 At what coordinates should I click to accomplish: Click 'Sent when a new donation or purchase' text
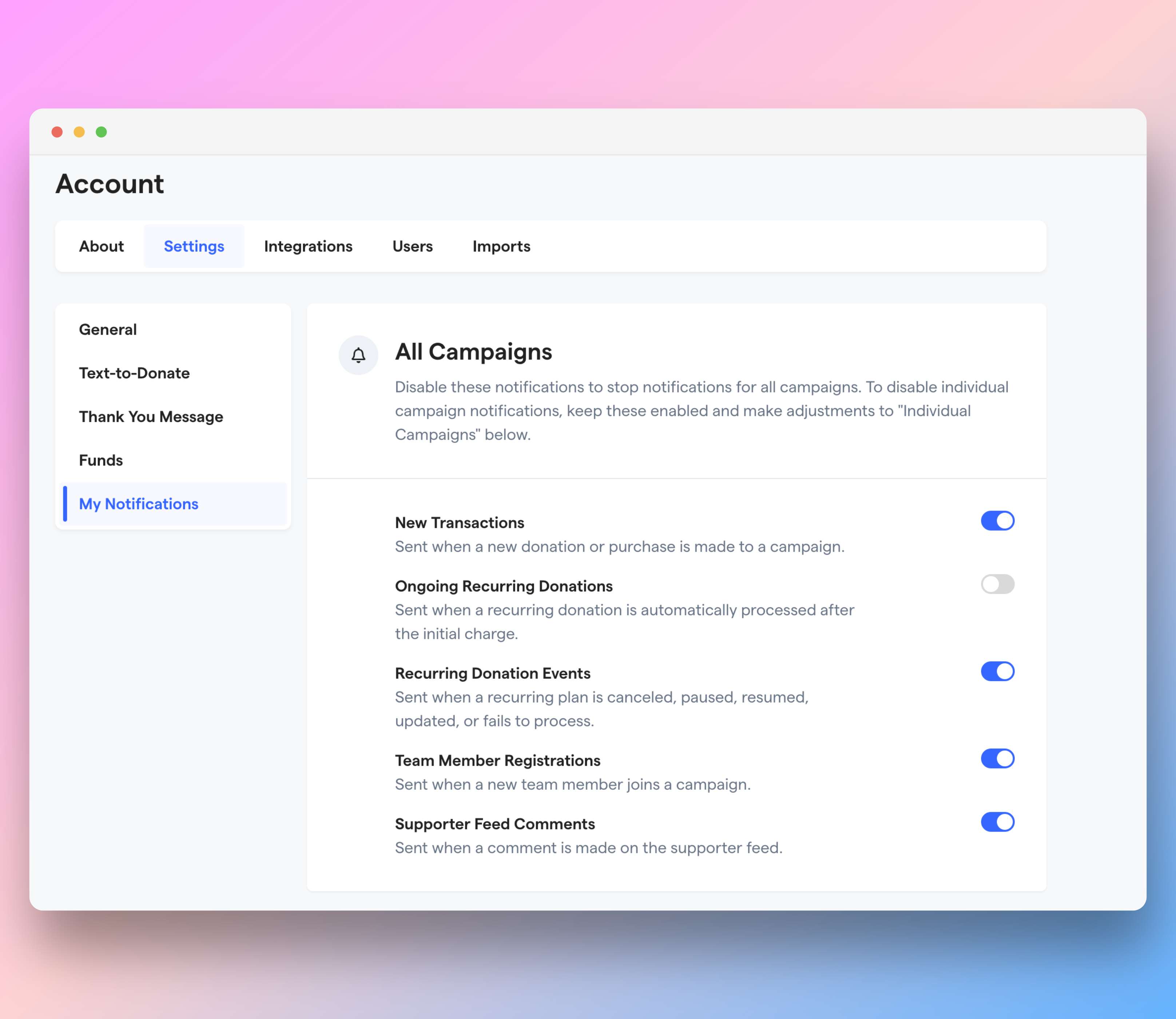click(620, 547)
